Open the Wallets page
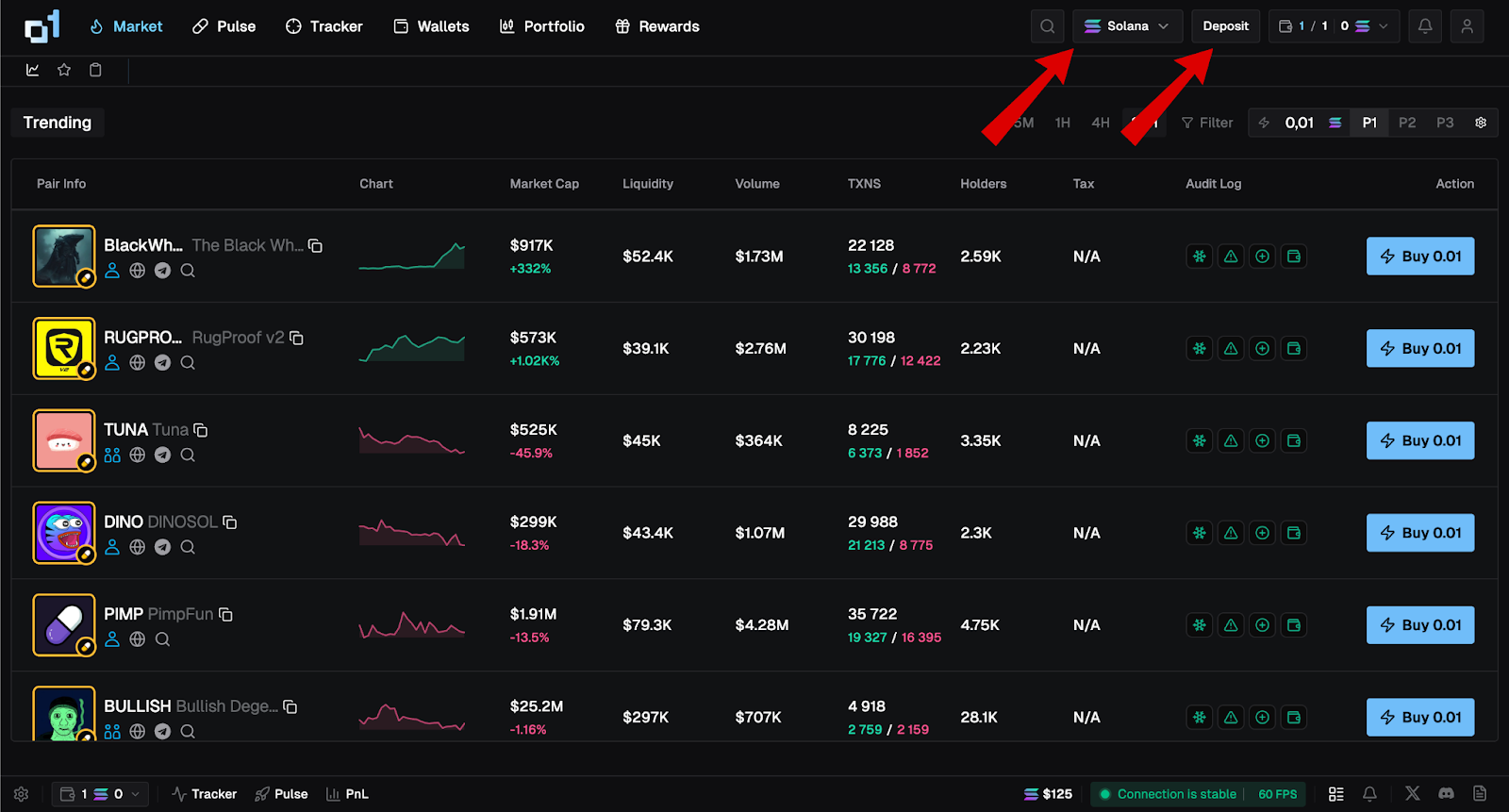This screenshot has height=812, width=1509. click(431, 26)
